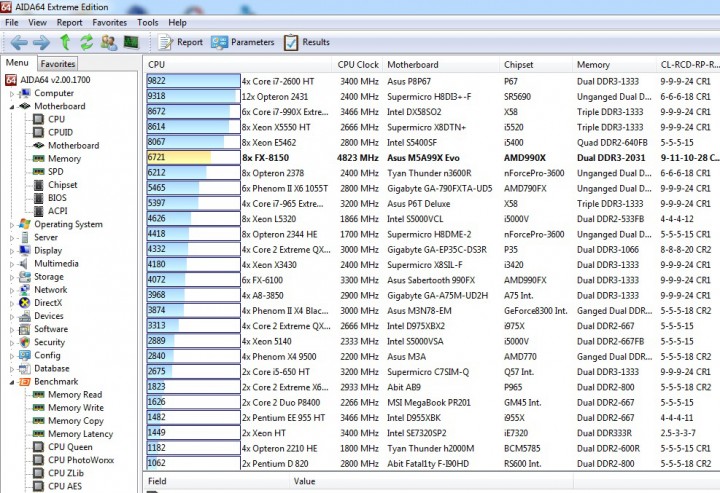Select the Memory item icon under Motherboard

39,159
